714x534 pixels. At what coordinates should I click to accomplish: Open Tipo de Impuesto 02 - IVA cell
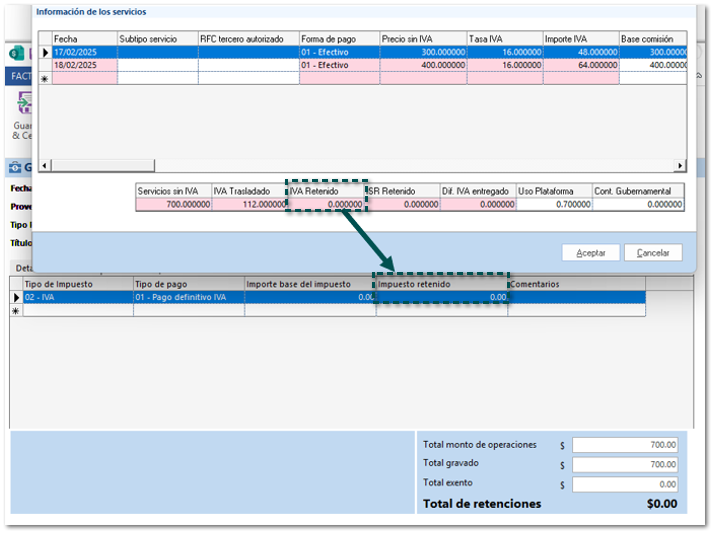pos(77,297)
